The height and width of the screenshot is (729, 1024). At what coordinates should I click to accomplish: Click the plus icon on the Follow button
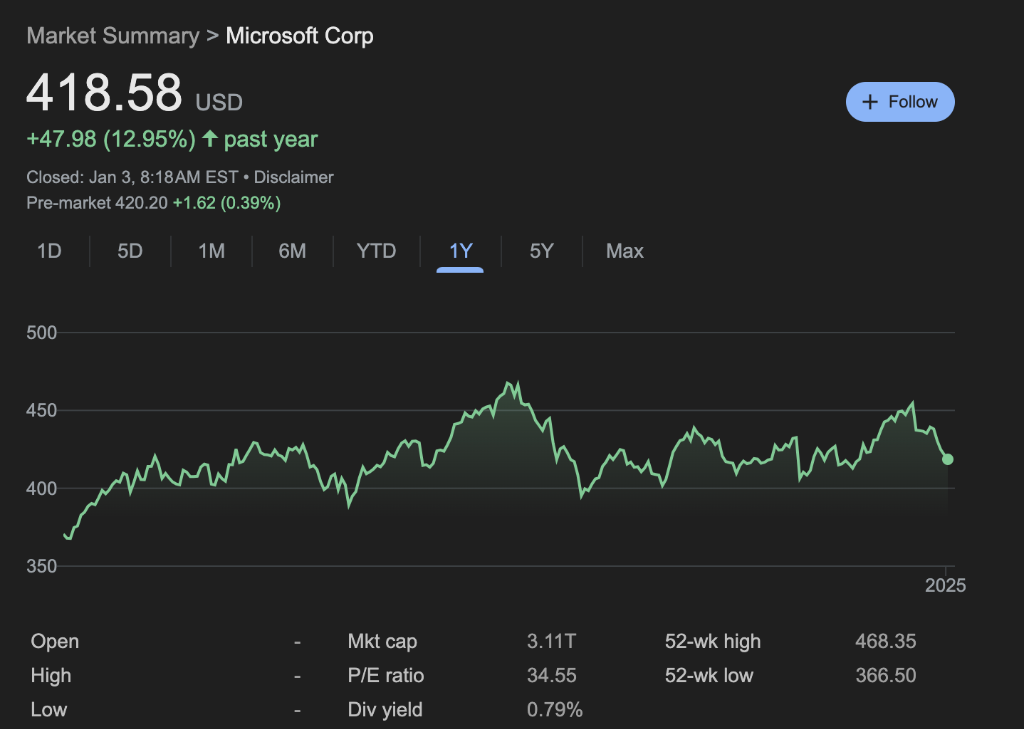click(872, 101)
